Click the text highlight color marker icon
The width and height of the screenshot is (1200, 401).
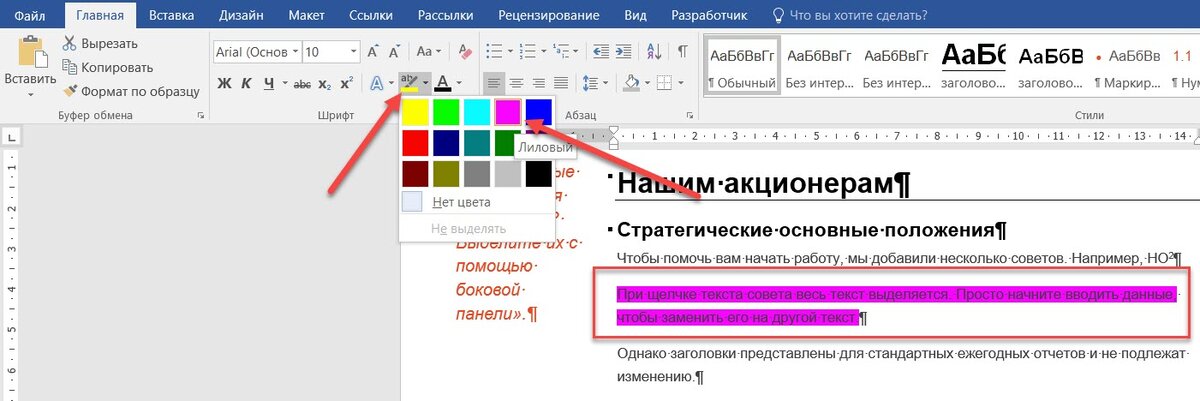(x=409, y=82)
